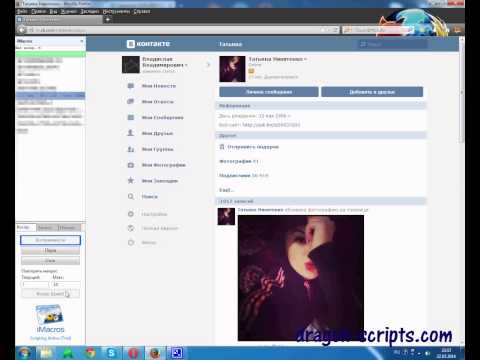Click the Полная версия globe icon
The image size is (480, 360).
tap(131, 228)
